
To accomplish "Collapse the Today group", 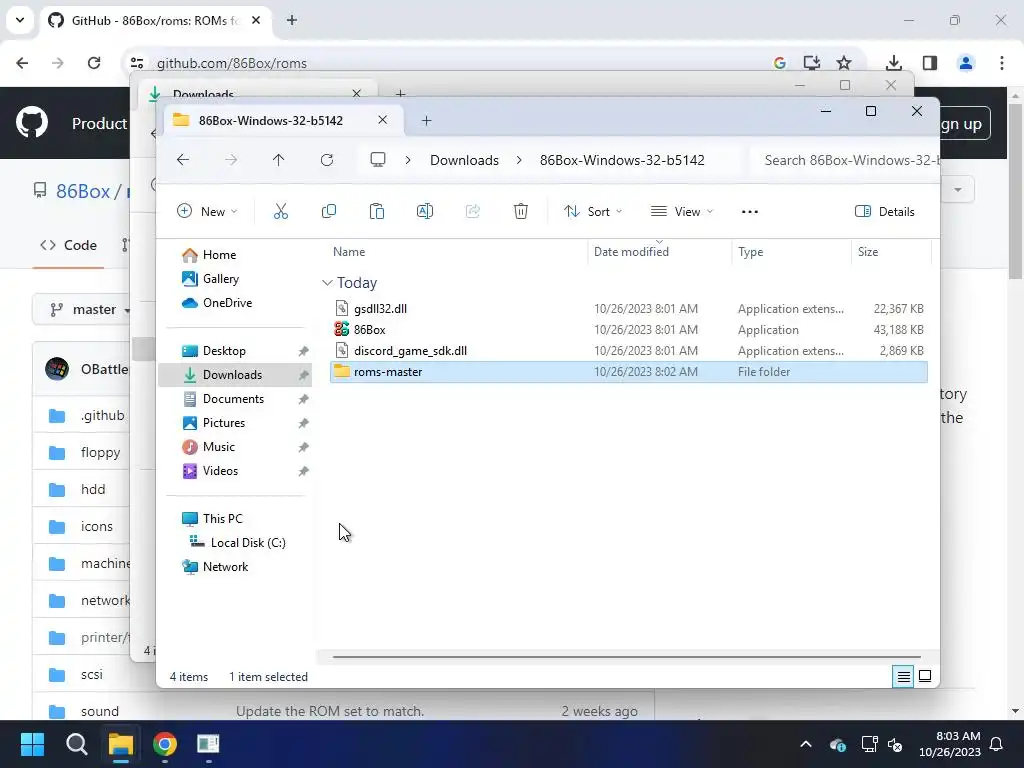I will click(x=327, y=283).
